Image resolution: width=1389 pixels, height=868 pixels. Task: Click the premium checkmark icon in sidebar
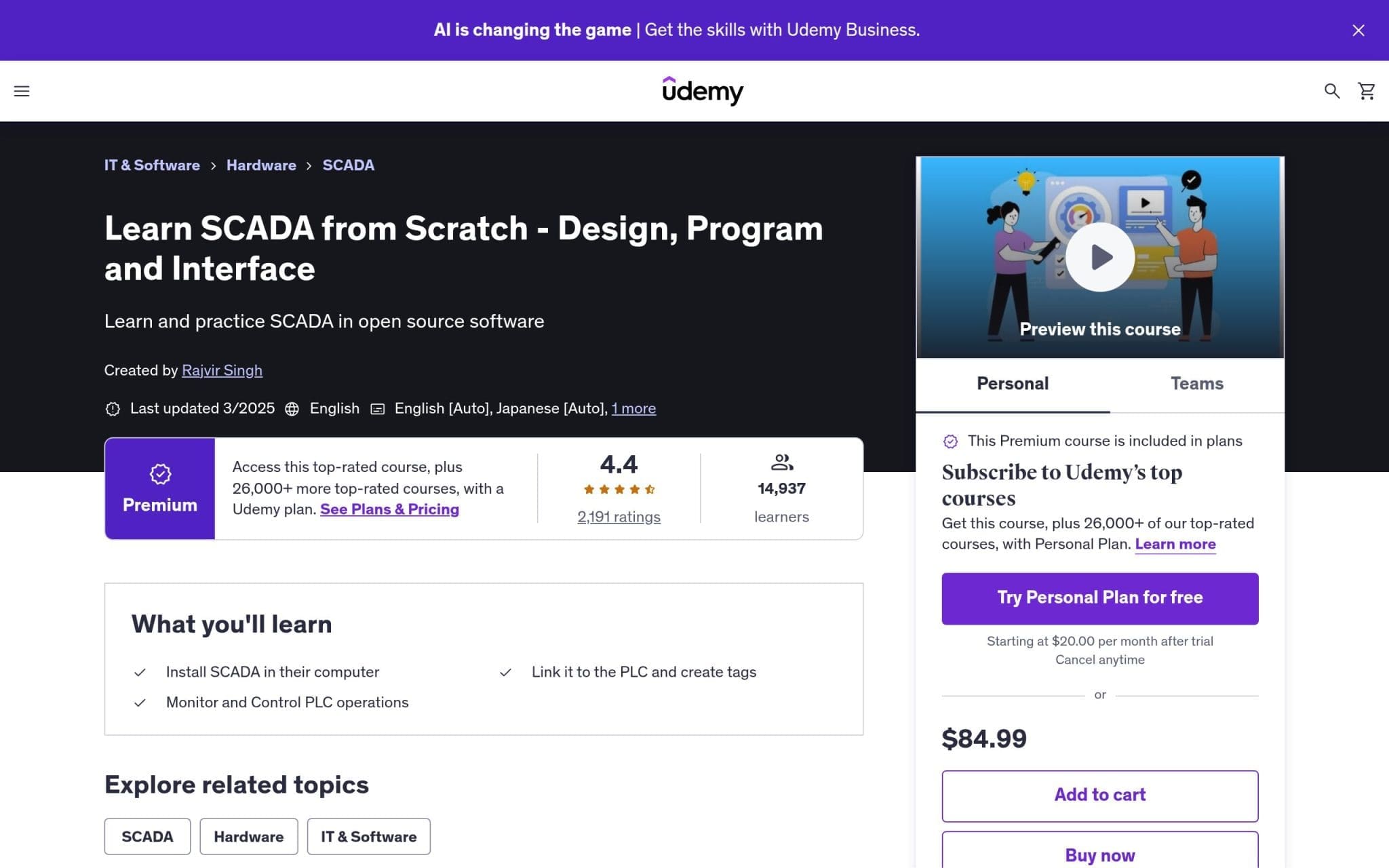[950, 441]
